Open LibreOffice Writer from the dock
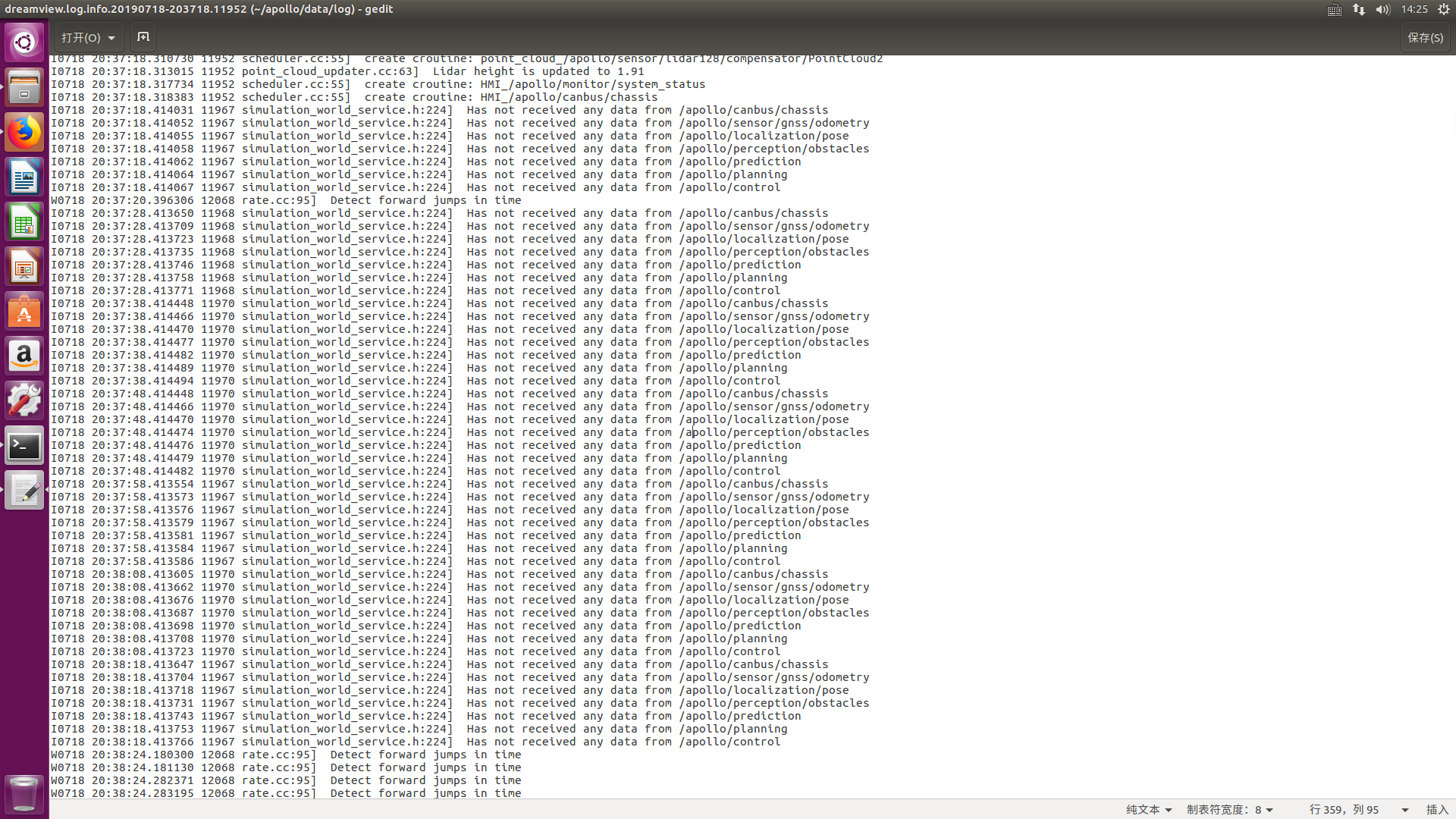Viewport: 1456px width, 819px height. [x=24, y=177]
